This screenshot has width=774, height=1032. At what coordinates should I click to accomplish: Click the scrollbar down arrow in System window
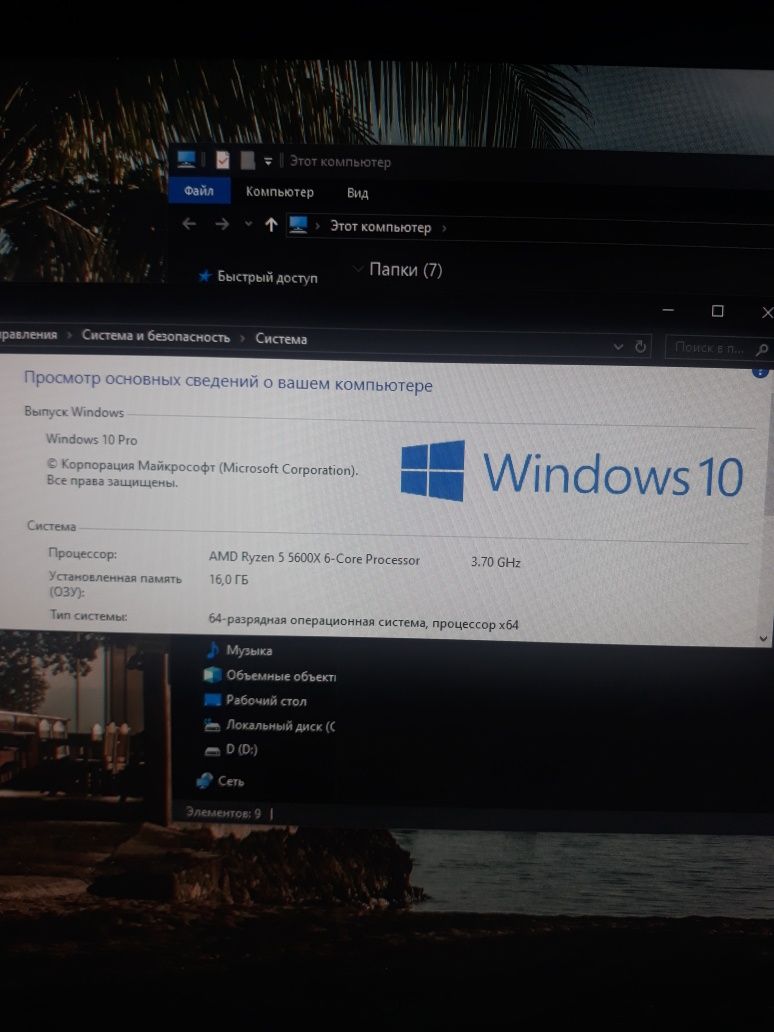[x=763, y=638]
